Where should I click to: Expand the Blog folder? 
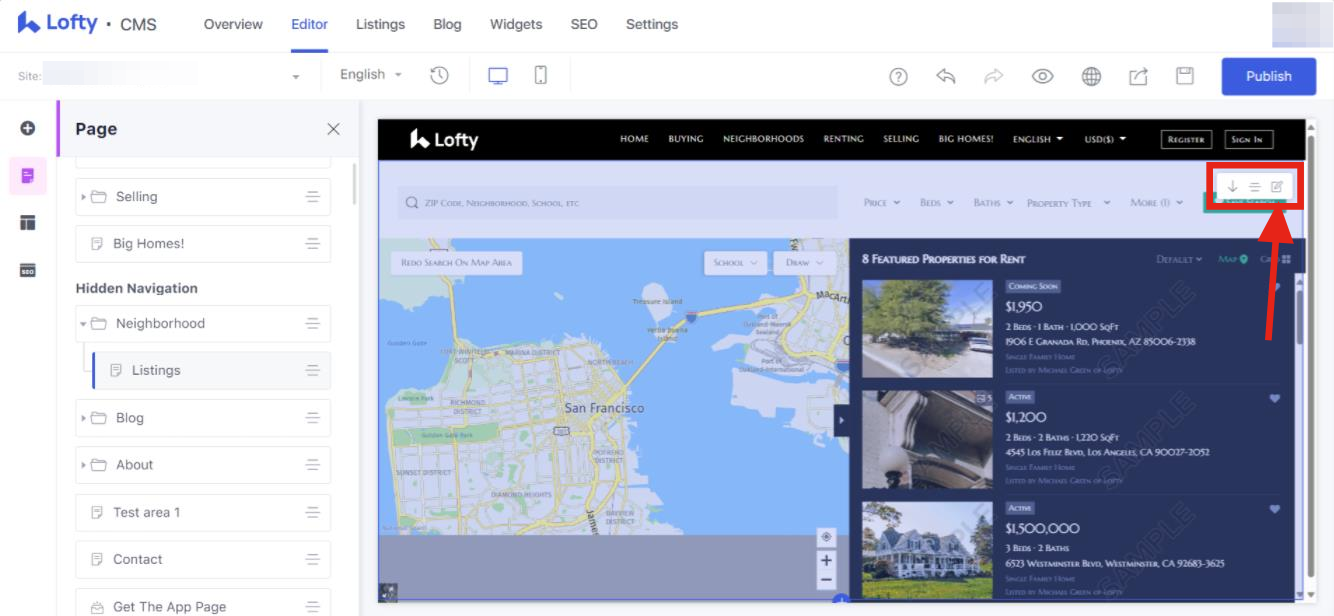tap(83, 418)
